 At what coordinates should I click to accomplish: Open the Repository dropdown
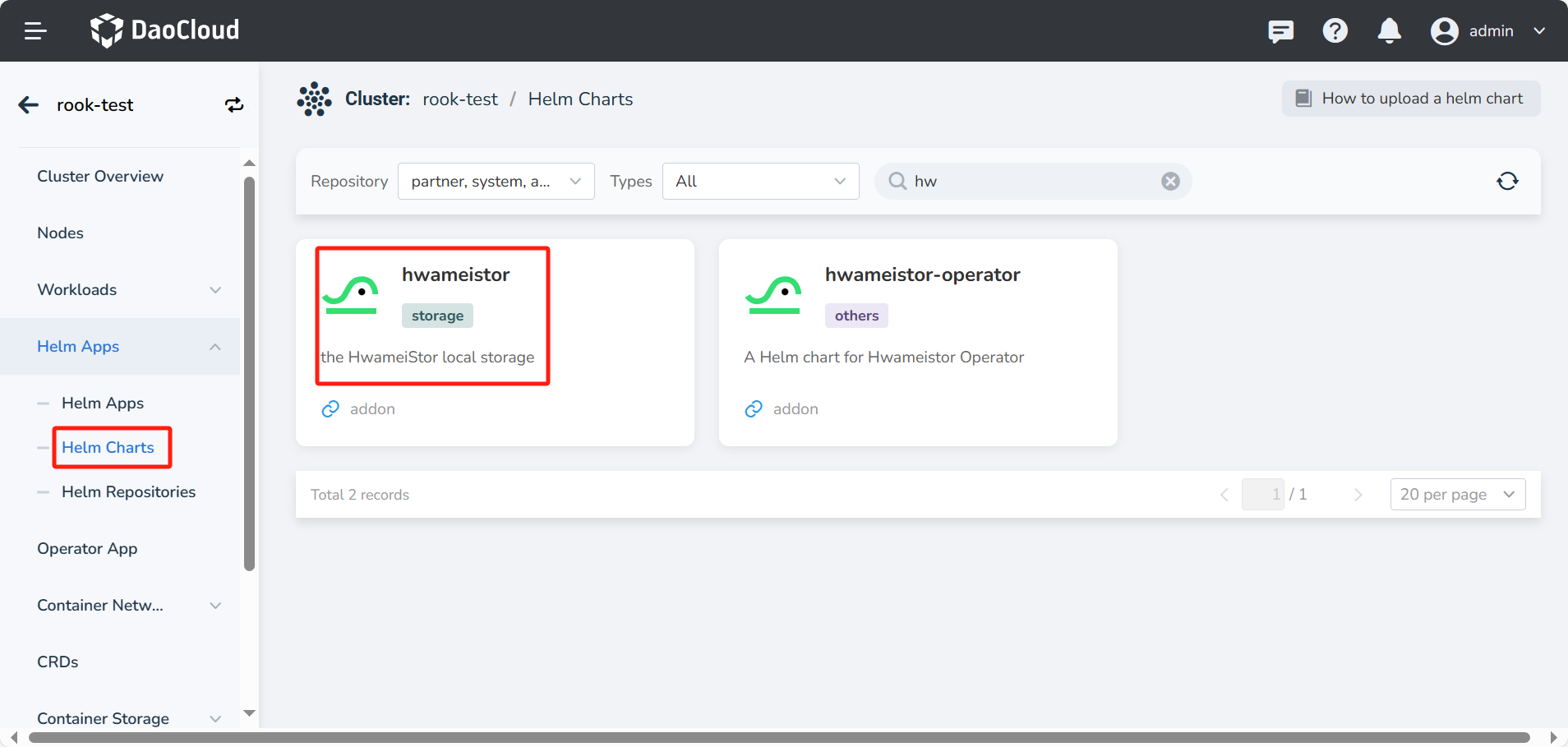pos(496,182)
